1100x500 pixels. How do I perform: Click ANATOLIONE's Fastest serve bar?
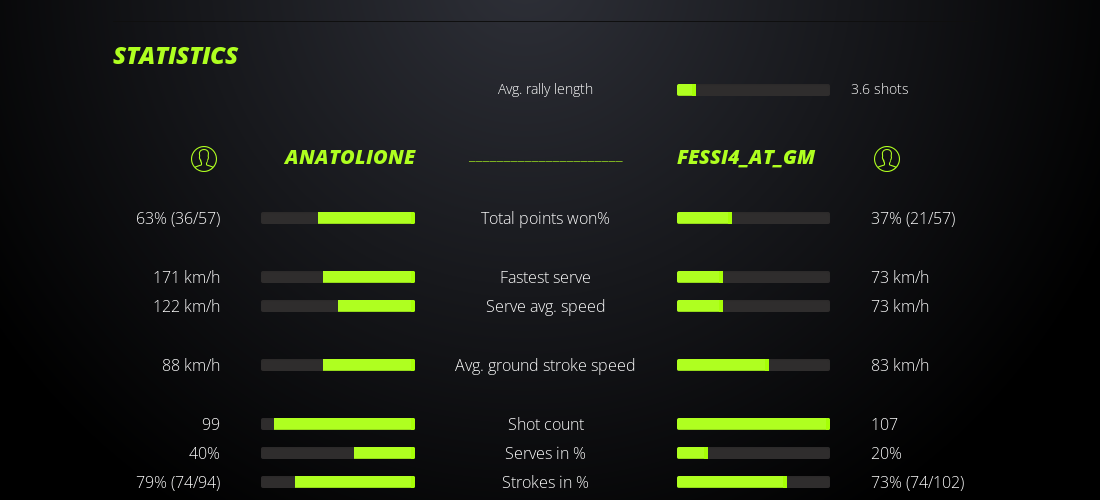pos(338,277)
